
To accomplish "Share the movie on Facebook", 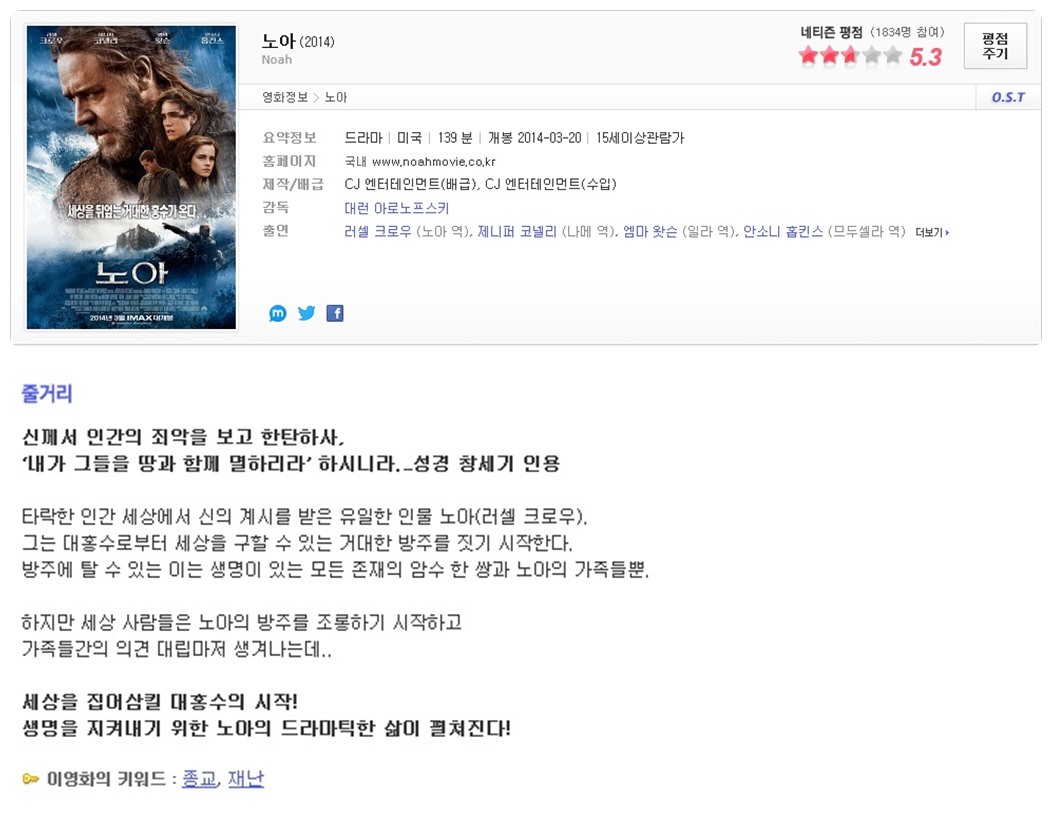I will [x=335, y=313].
